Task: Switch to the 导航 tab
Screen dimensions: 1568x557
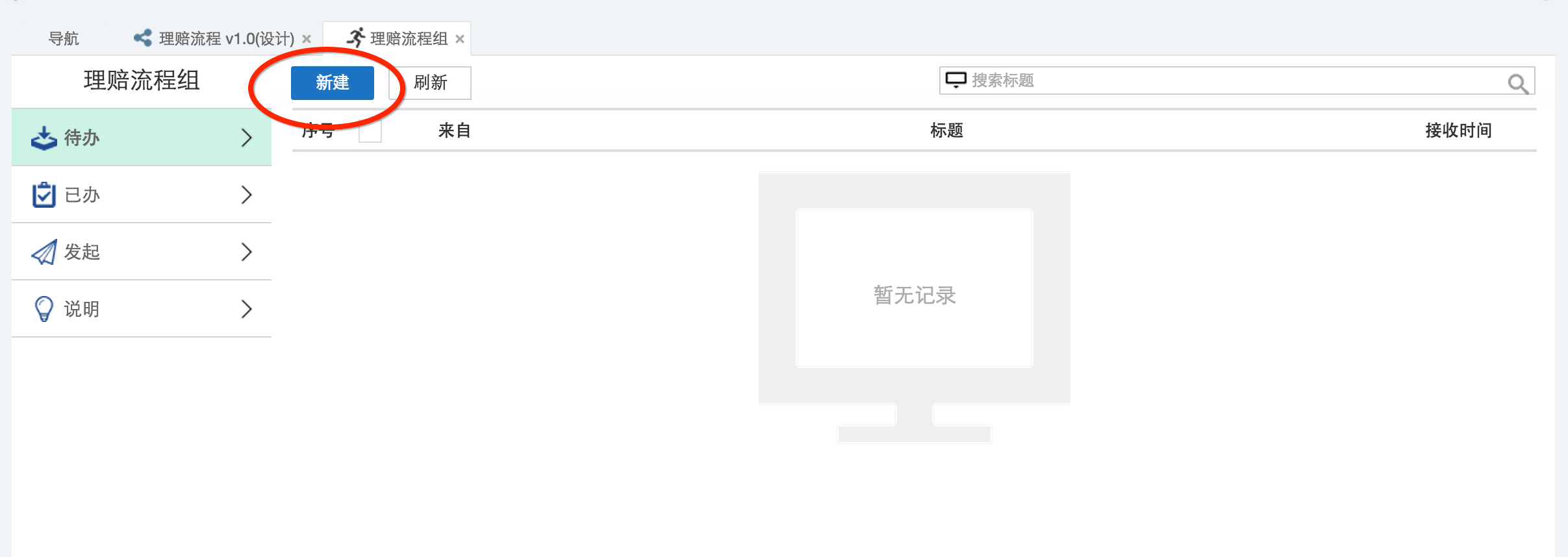Action: coord(64,38)
